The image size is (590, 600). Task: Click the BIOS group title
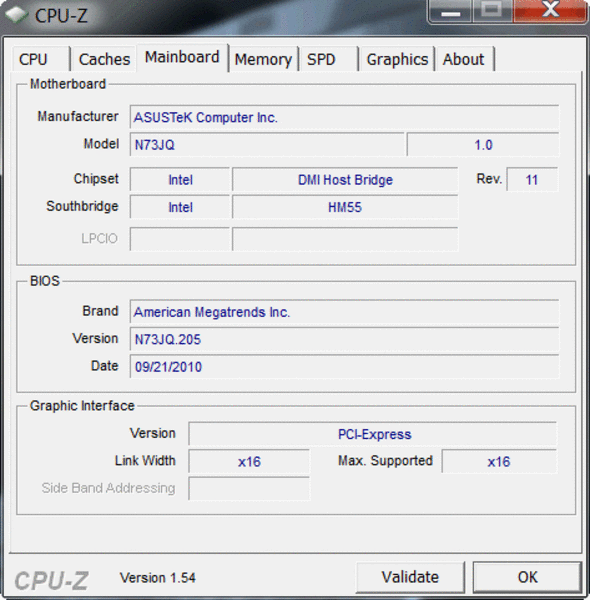click(45, 281)
